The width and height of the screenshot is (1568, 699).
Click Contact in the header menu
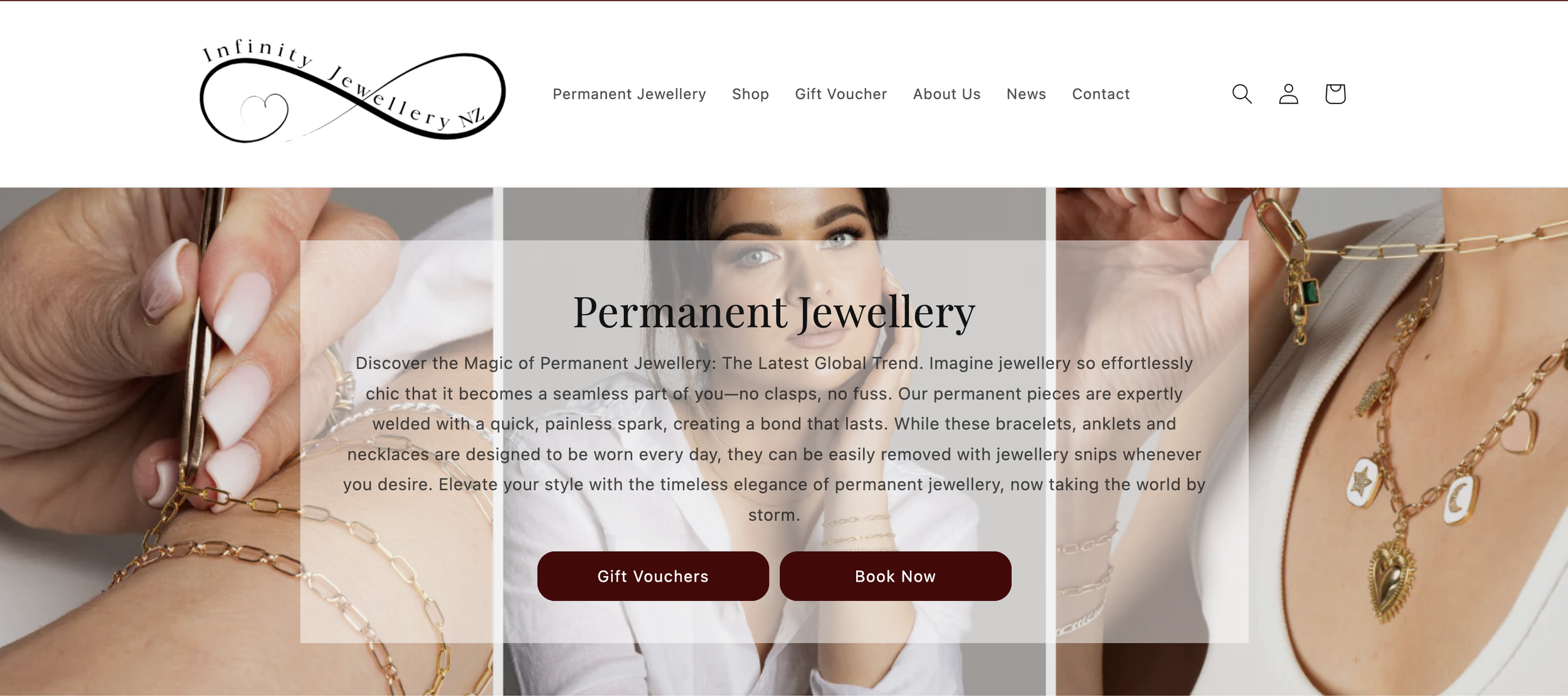pos(1101,94)
